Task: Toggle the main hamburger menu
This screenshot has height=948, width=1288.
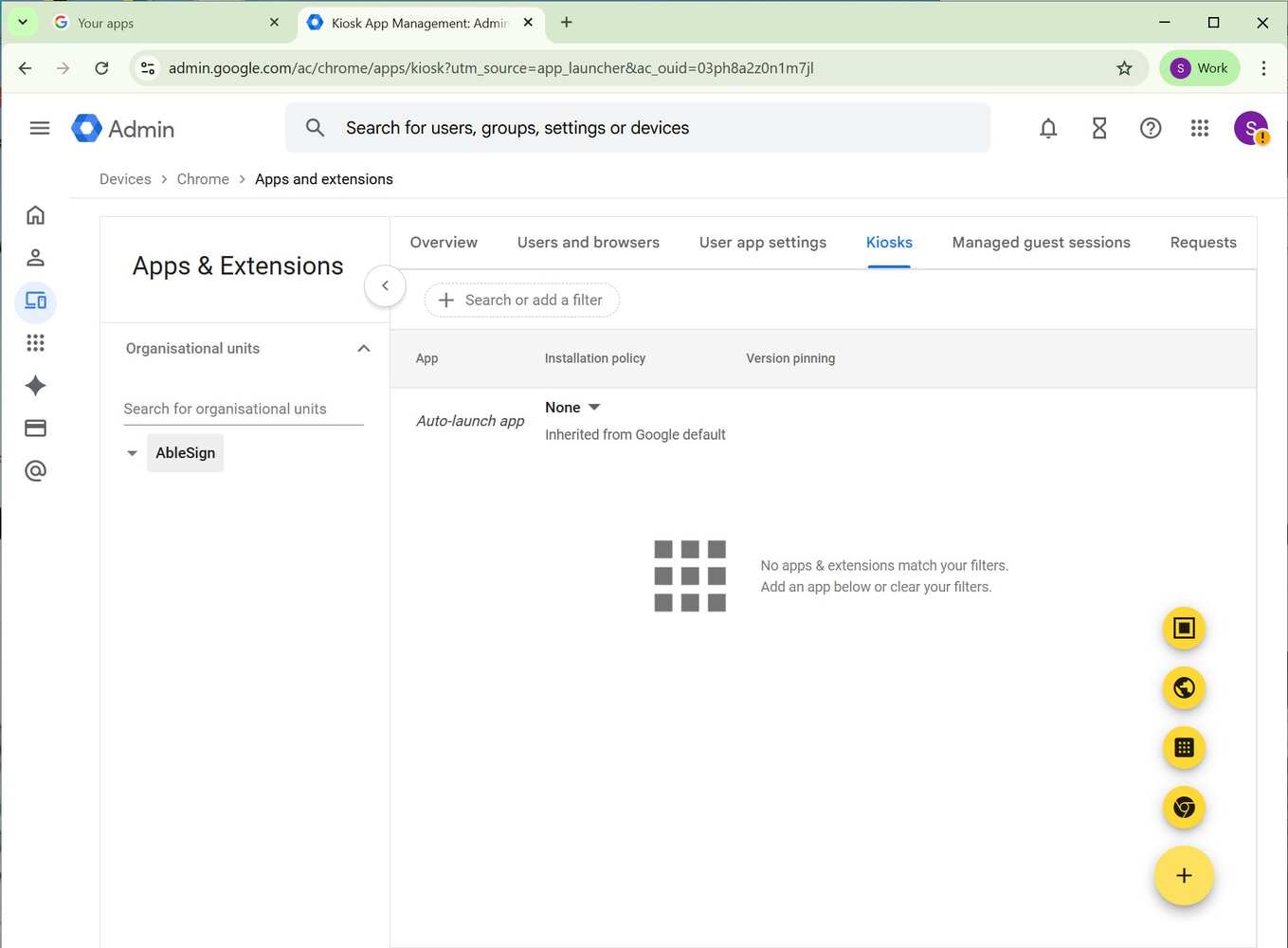Action: [x=40, y=128]
